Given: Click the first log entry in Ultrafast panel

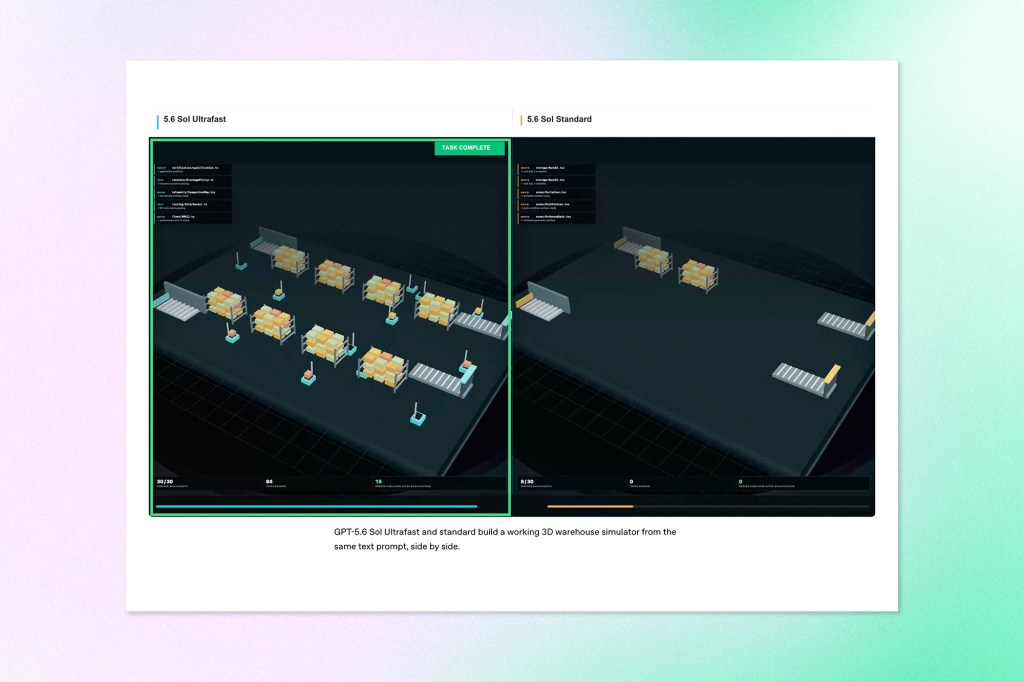Looking at the screenshot, I should [x=193, y=169].
